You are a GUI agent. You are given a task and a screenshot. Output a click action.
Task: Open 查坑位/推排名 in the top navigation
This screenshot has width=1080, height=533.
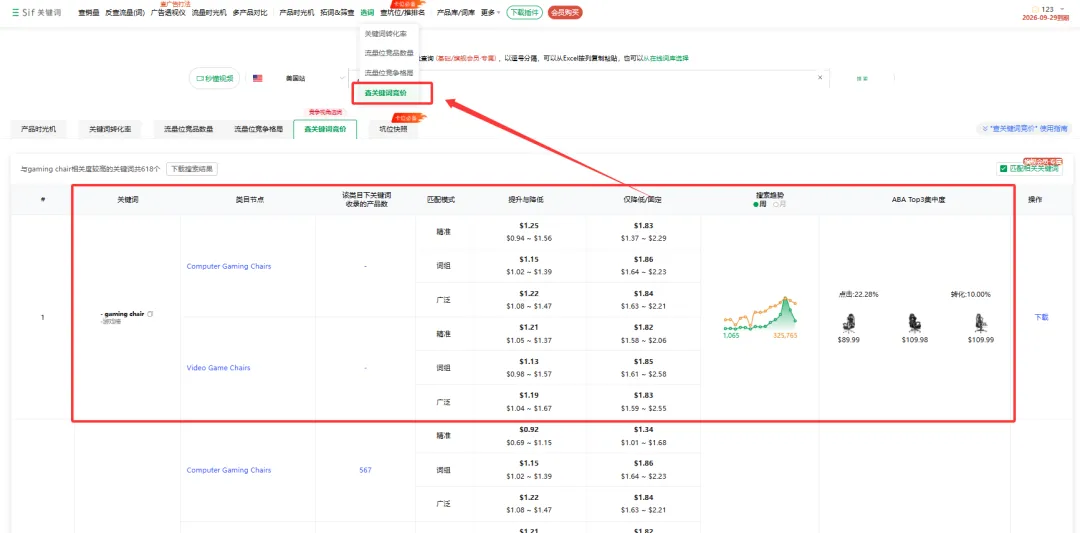[x=402, y=12]
